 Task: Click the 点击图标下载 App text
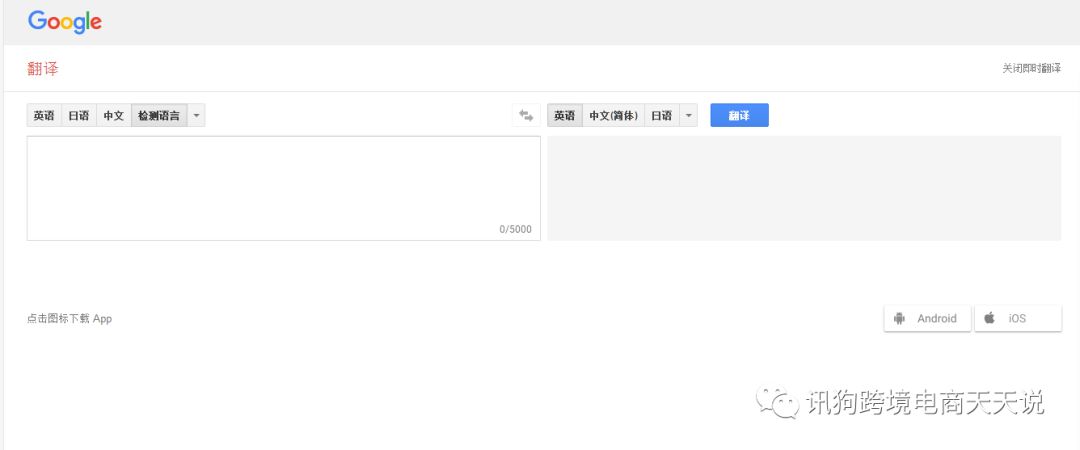point(69,319)
